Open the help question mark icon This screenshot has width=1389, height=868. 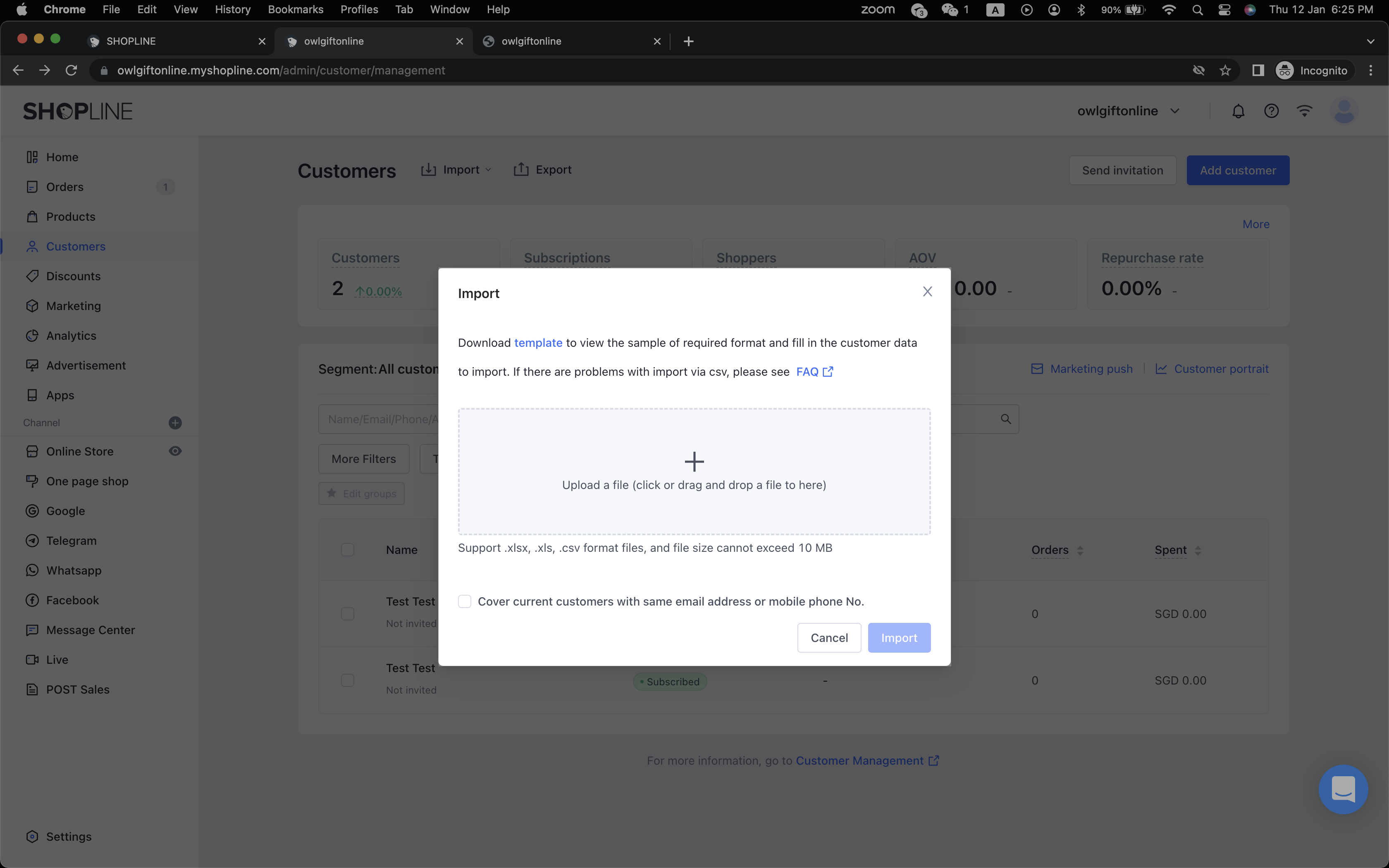(1271, 111)
